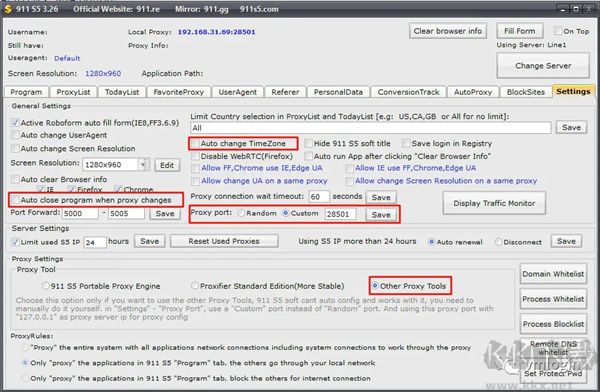Save the Proxy port setting
This screenshot has height=392, width=600.
tap(381, 214)
